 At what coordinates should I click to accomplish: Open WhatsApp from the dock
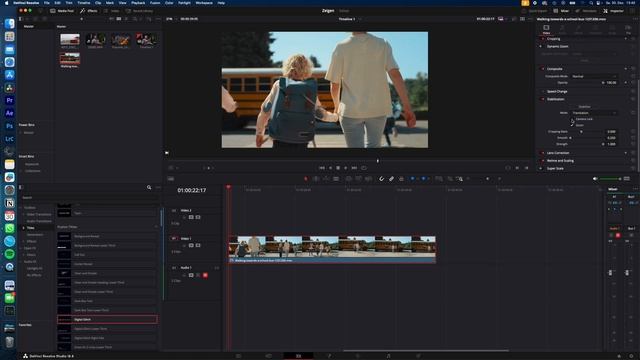(9, 228)
